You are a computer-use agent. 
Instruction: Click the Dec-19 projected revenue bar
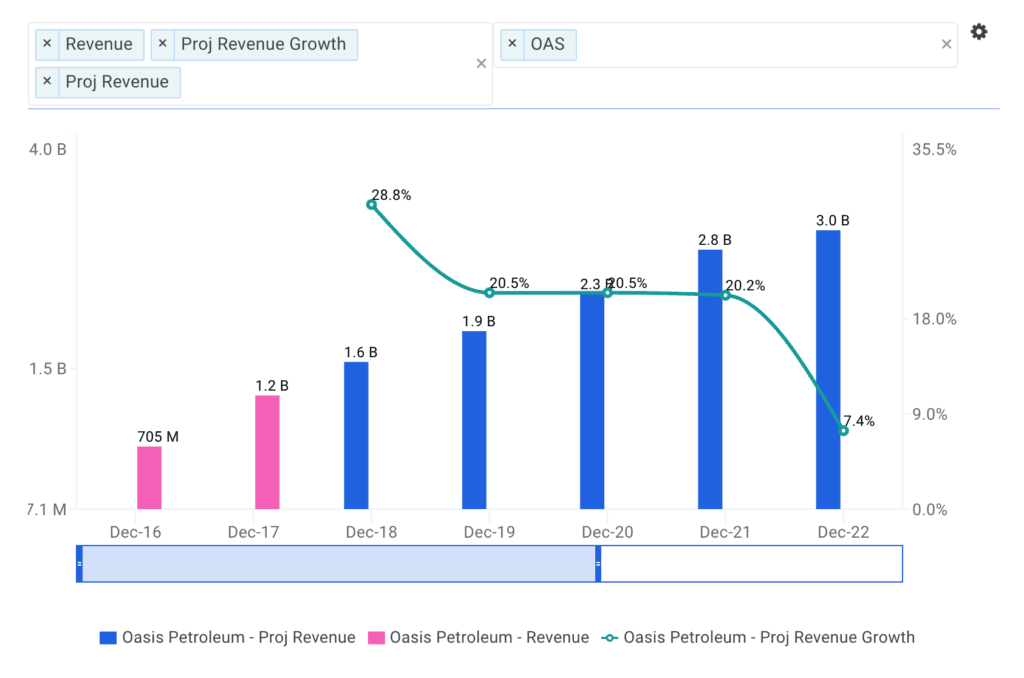pos(474,420)
